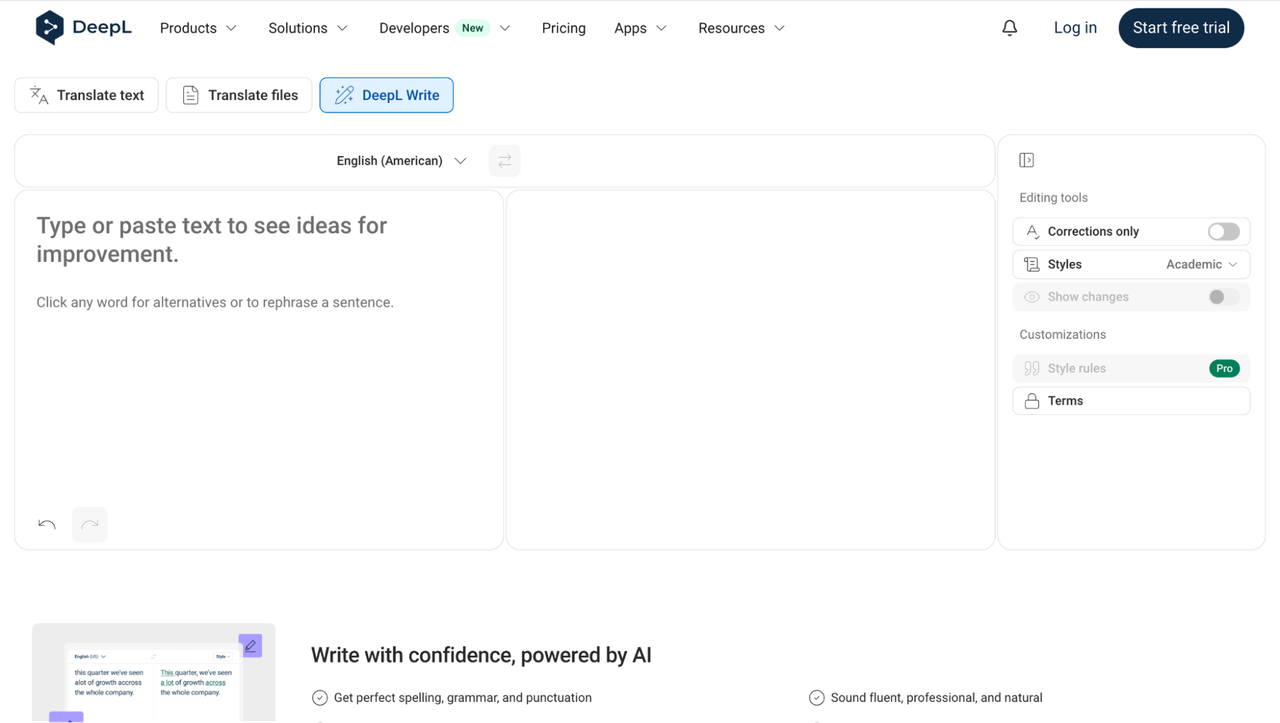1280x723 pixels.
Task: Click the DeepL logo icon
Action: tap(49, 28)
